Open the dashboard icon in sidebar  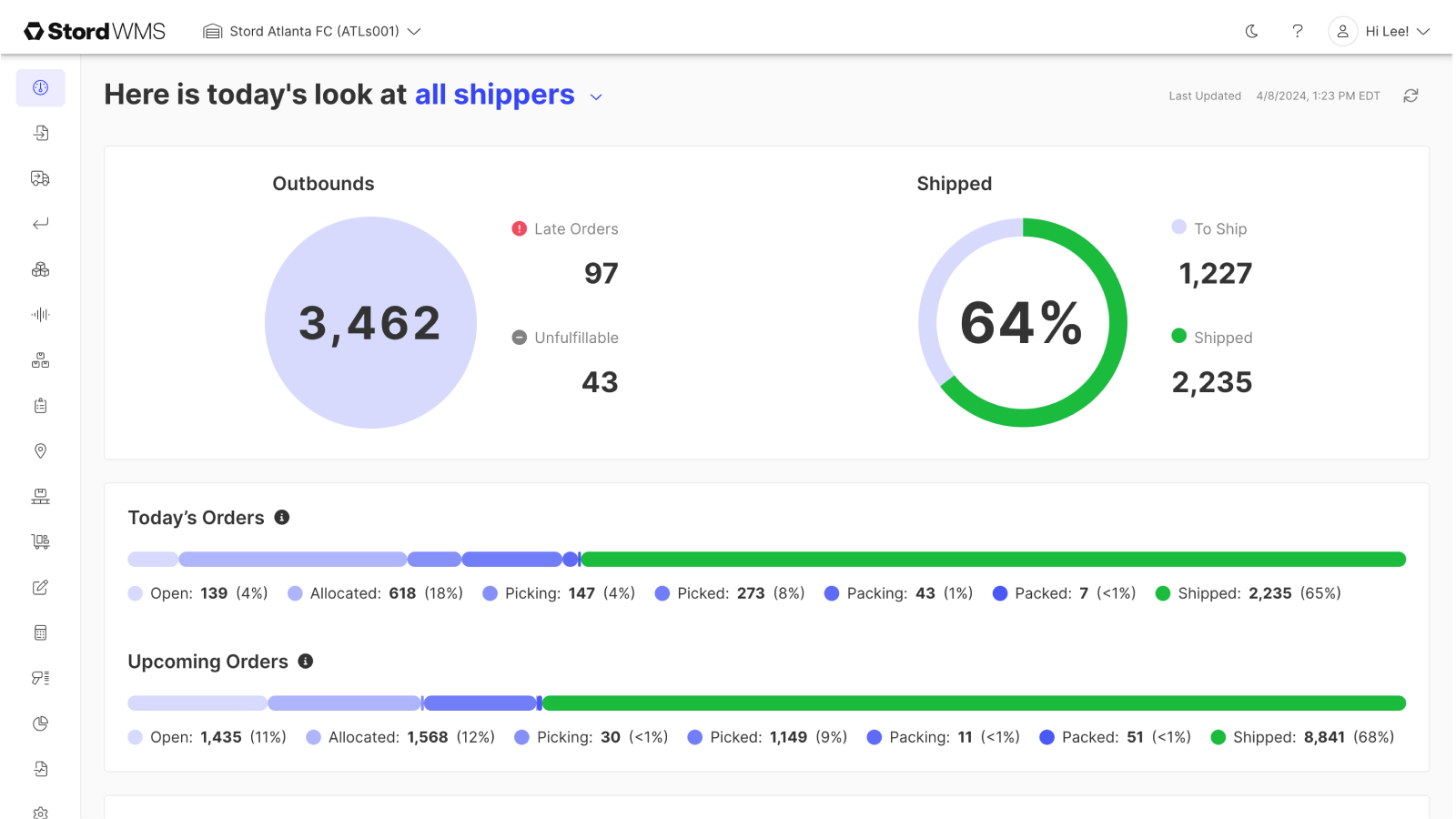tap(40, 87)
